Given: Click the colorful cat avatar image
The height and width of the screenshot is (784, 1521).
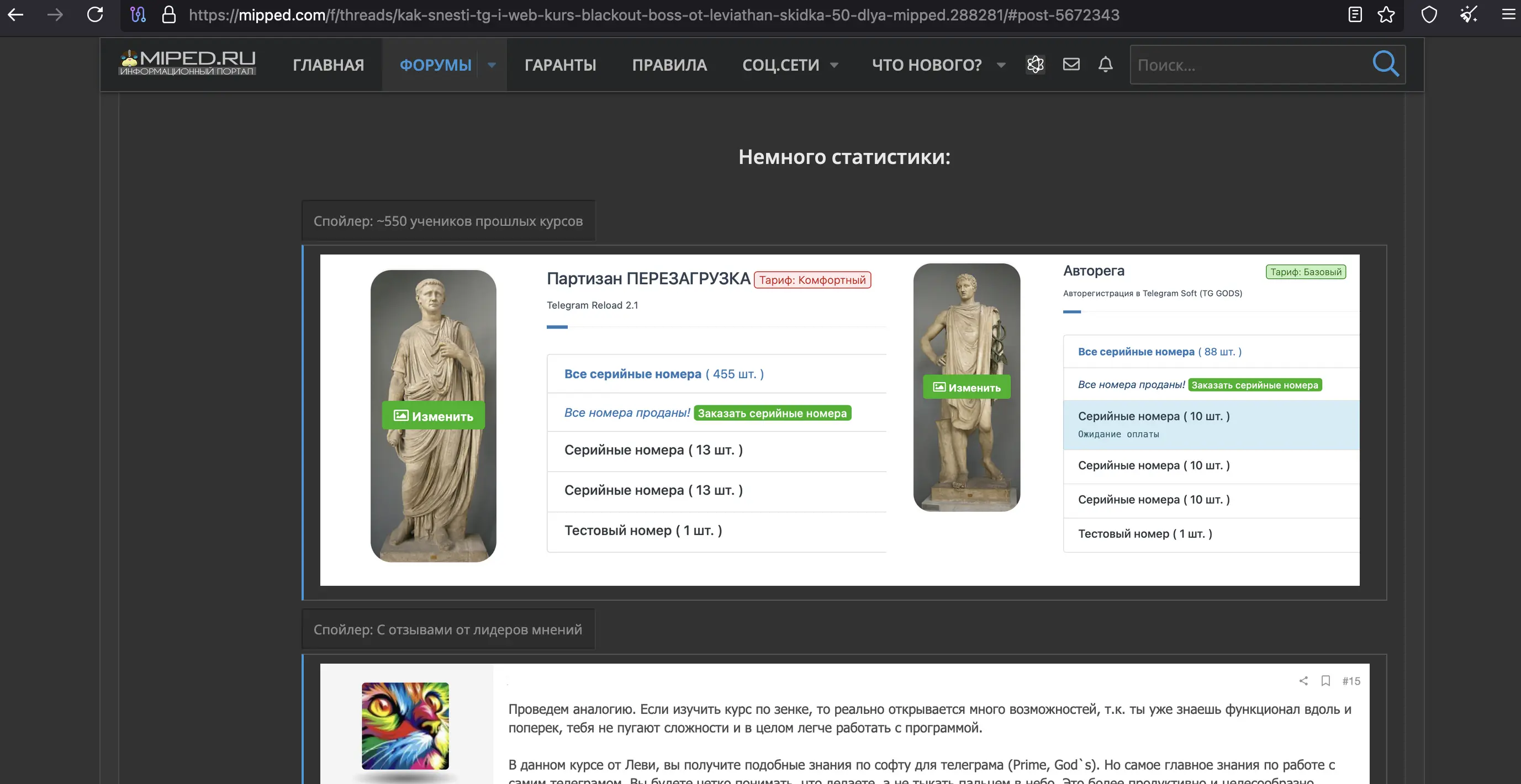Looking at the screenshot, I should (x=405, y=725).
